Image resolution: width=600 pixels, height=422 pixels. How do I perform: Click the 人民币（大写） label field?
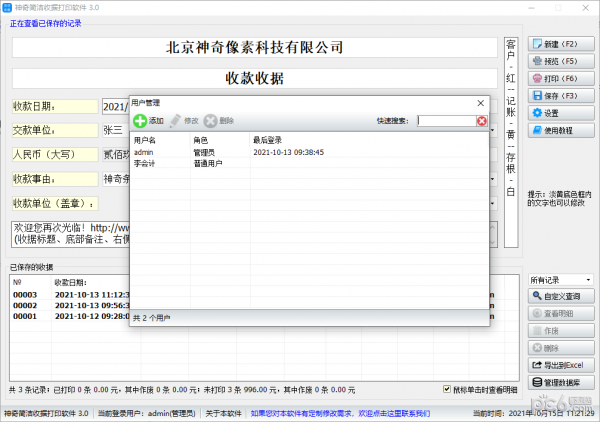point(55,155)
